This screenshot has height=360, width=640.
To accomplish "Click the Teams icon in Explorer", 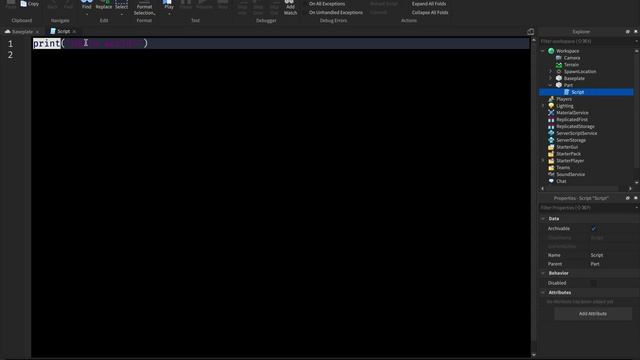I will click(551, 168).
